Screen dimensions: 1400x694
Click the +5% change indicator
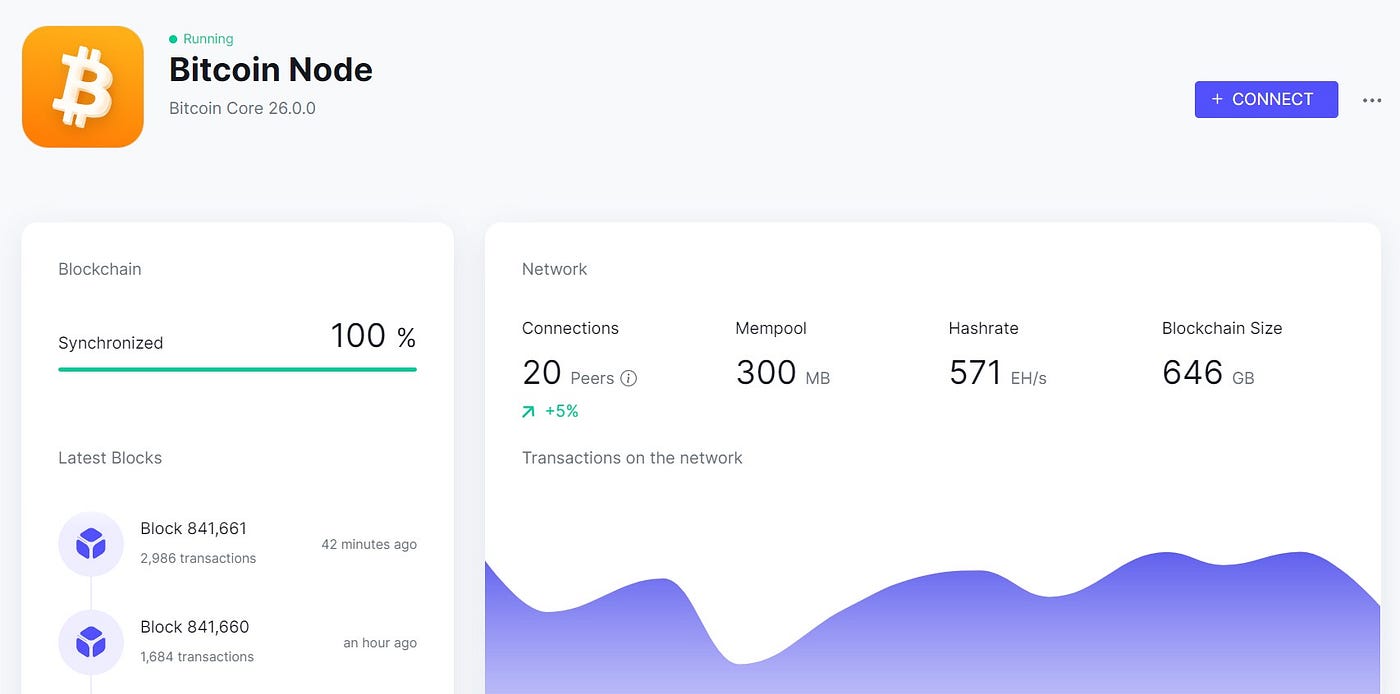550,411
